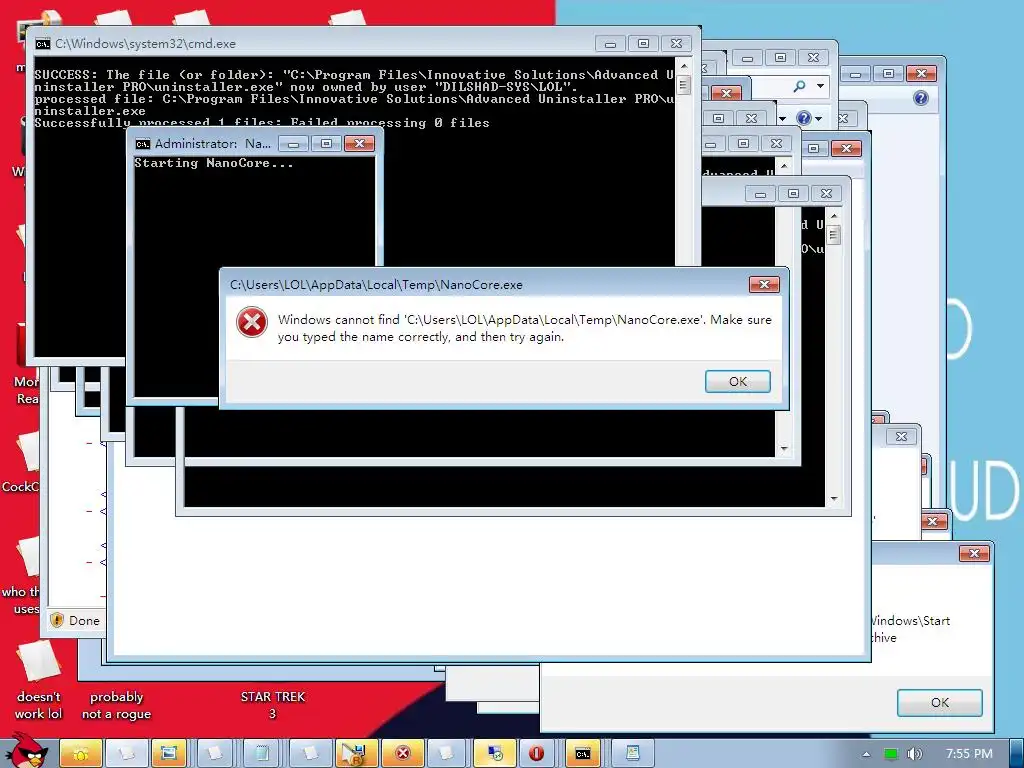
Task: Maximize the C:\Windows\system32\cmd.exe window
Action: 643,44
